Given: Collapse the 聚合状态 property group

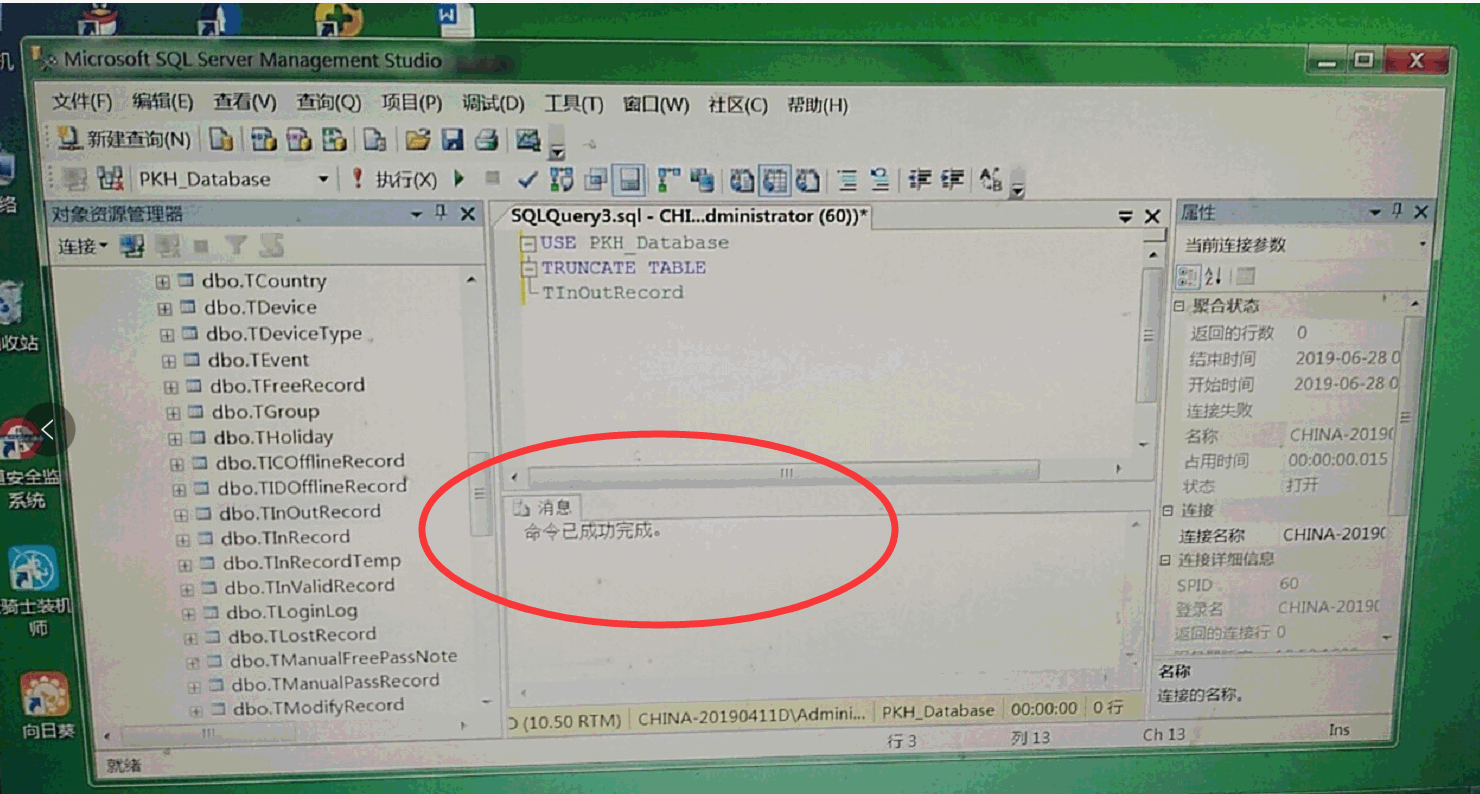Looking at the screenshot, I should tap(1180, 306).
